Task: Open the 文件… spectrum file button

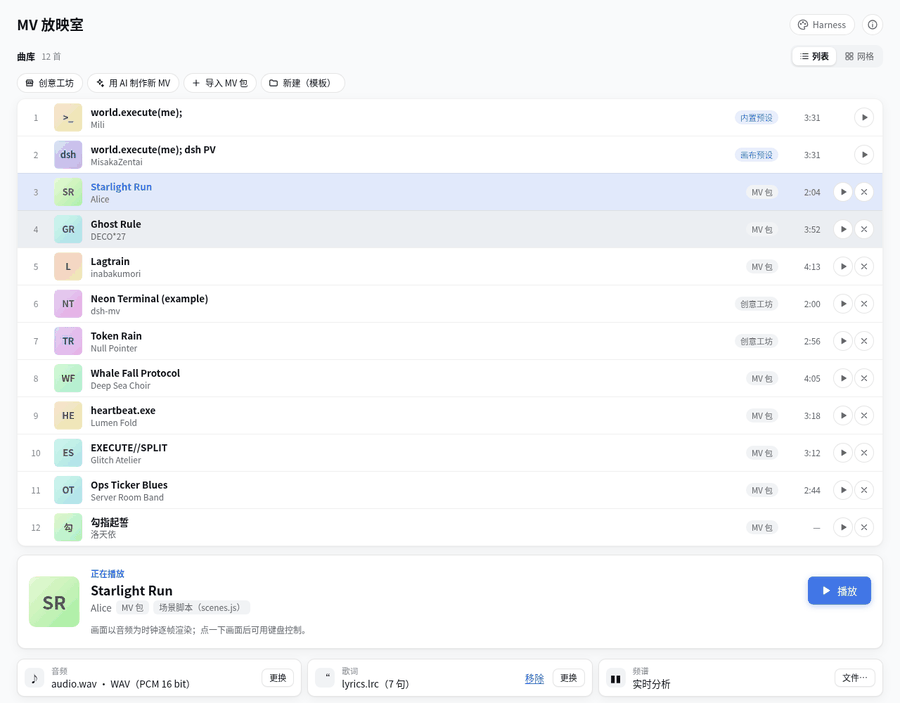Action: pos(855,678)
